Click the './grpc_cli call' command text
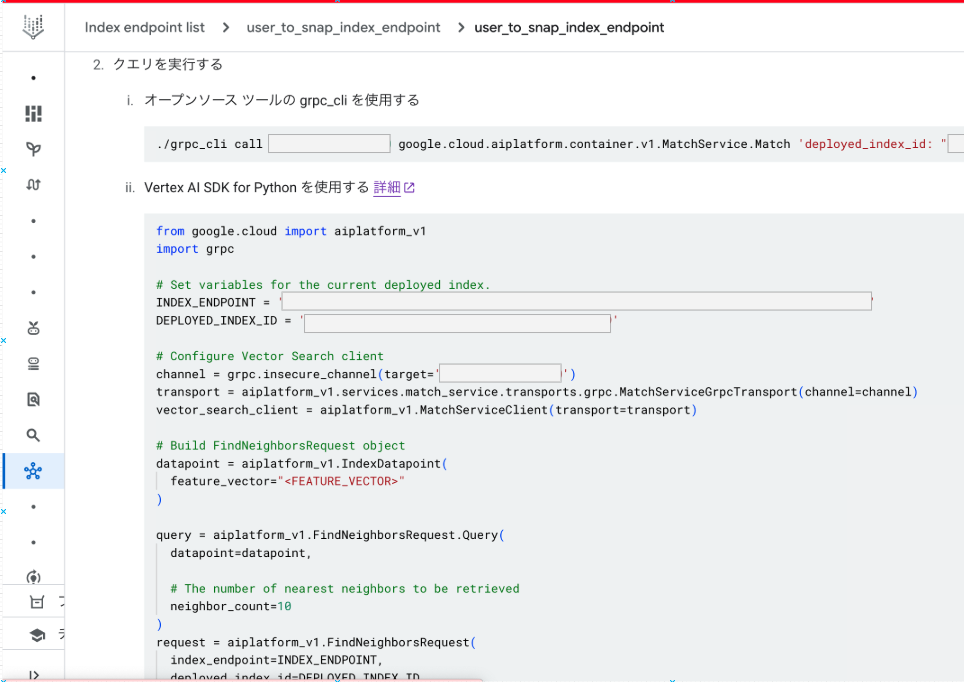 pyautogui.click(x=209, y=144)
